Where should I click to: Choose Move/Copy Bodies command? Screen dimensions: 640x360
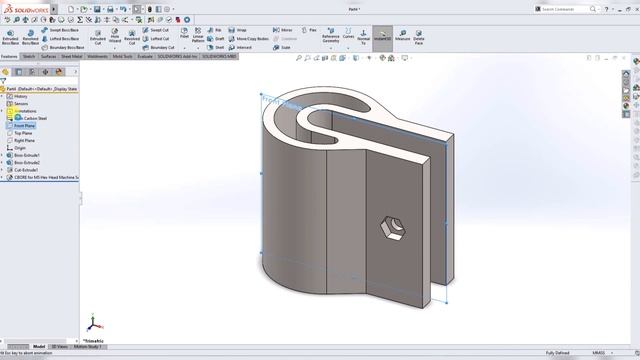pos(248,39)
